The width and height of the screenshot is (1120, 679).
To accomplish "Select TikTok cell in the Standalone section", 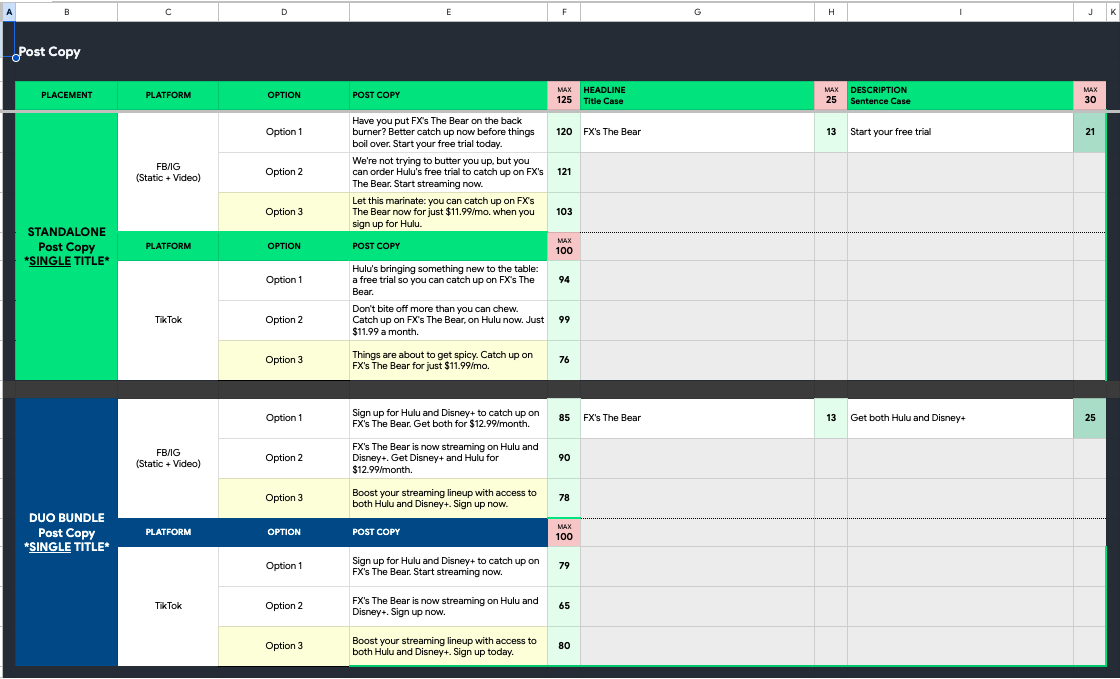I will (x=168, y=320).
